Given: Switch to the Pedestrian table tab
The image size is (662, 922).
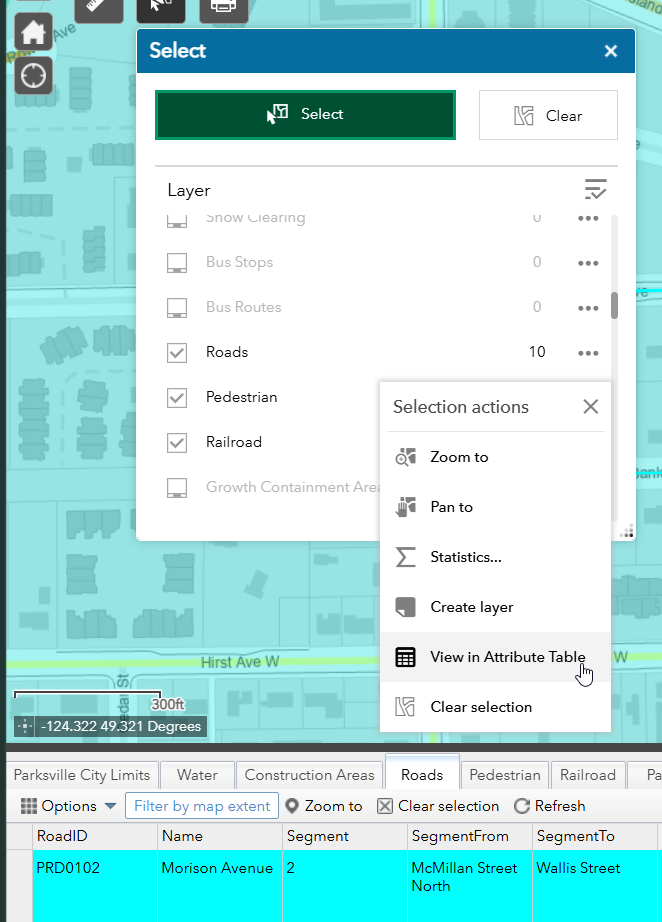Looking at the screenshot, I should [505, 775].
